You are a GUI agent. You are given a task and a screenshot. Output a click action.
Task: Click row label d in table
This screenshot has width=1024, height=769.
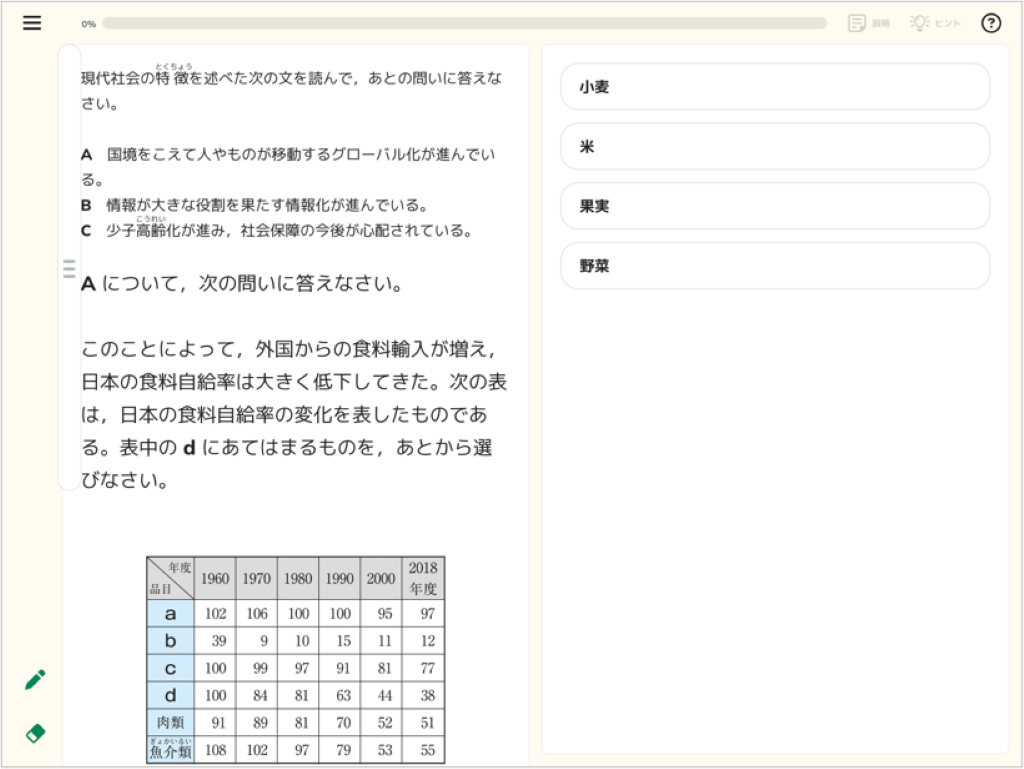[x=170, y=695]
